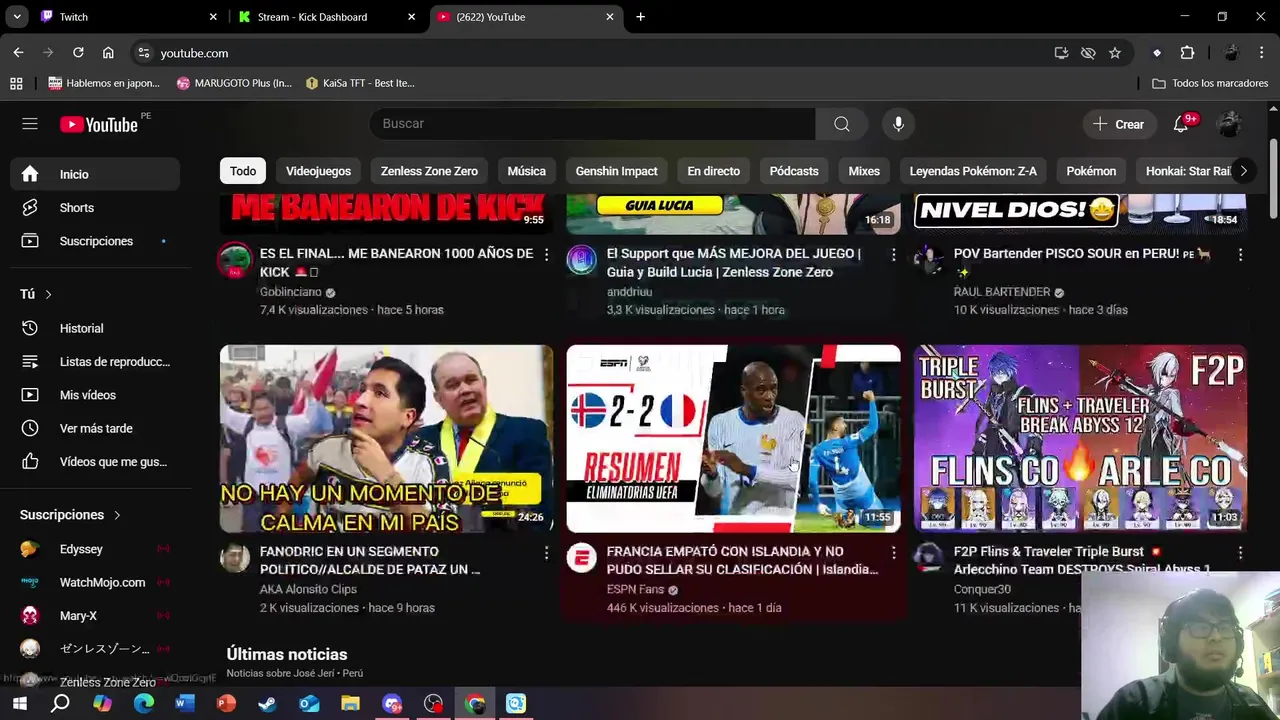
Task: Open Shorts in the sidebar
Action: click(x=96, y=208)
